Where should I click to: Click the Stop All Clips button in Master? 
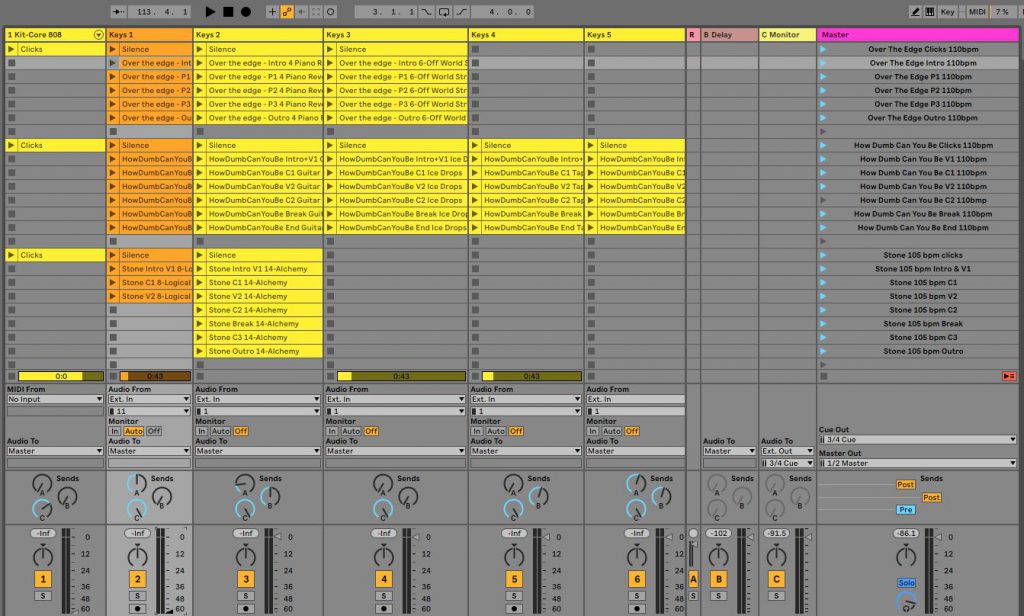1009,376
